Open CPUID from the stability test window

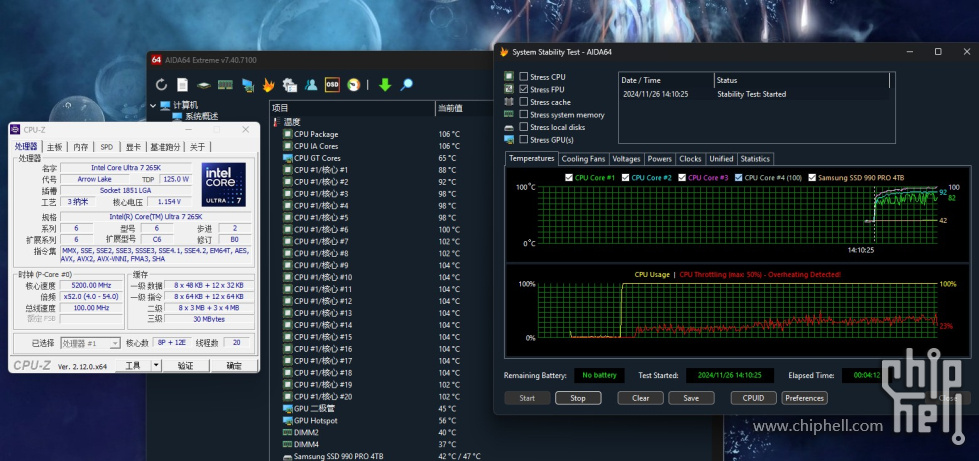[754, 398]
